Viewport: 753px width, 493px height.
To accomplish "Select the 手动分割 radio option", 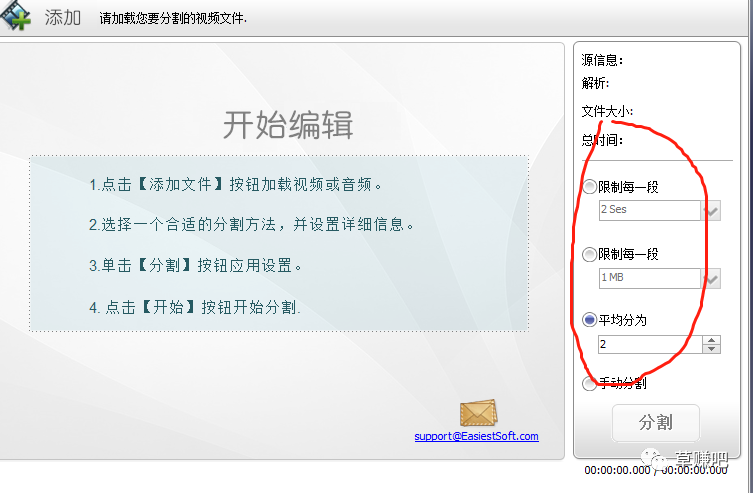I will (589, 383).
